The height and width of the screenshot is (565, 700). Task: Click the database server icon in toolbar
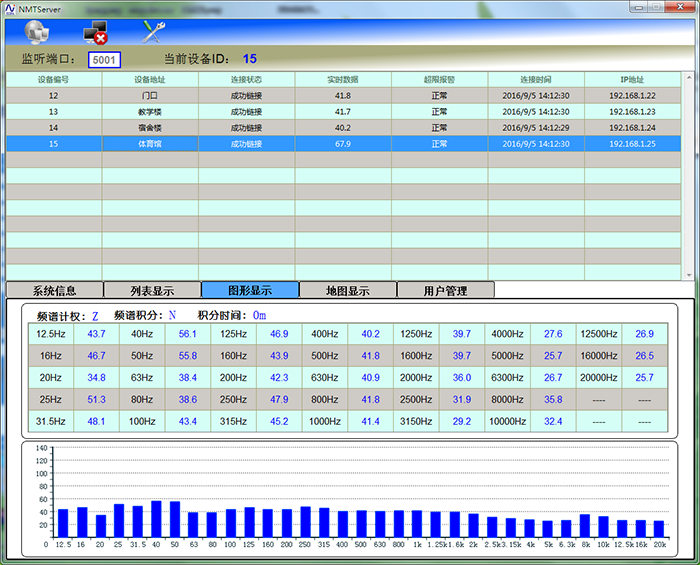pyautogui.click(x=35, y=30)
